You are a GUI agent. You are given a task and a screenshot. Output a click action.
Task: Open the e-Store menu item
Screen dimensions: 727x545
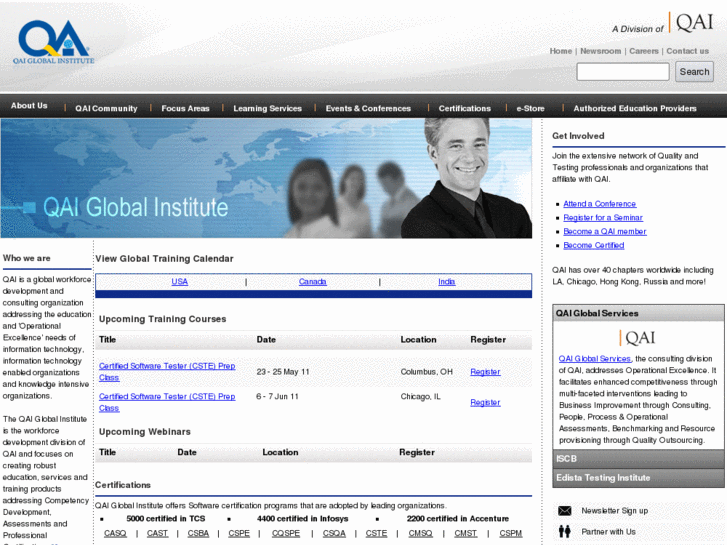tap(530, 109)
